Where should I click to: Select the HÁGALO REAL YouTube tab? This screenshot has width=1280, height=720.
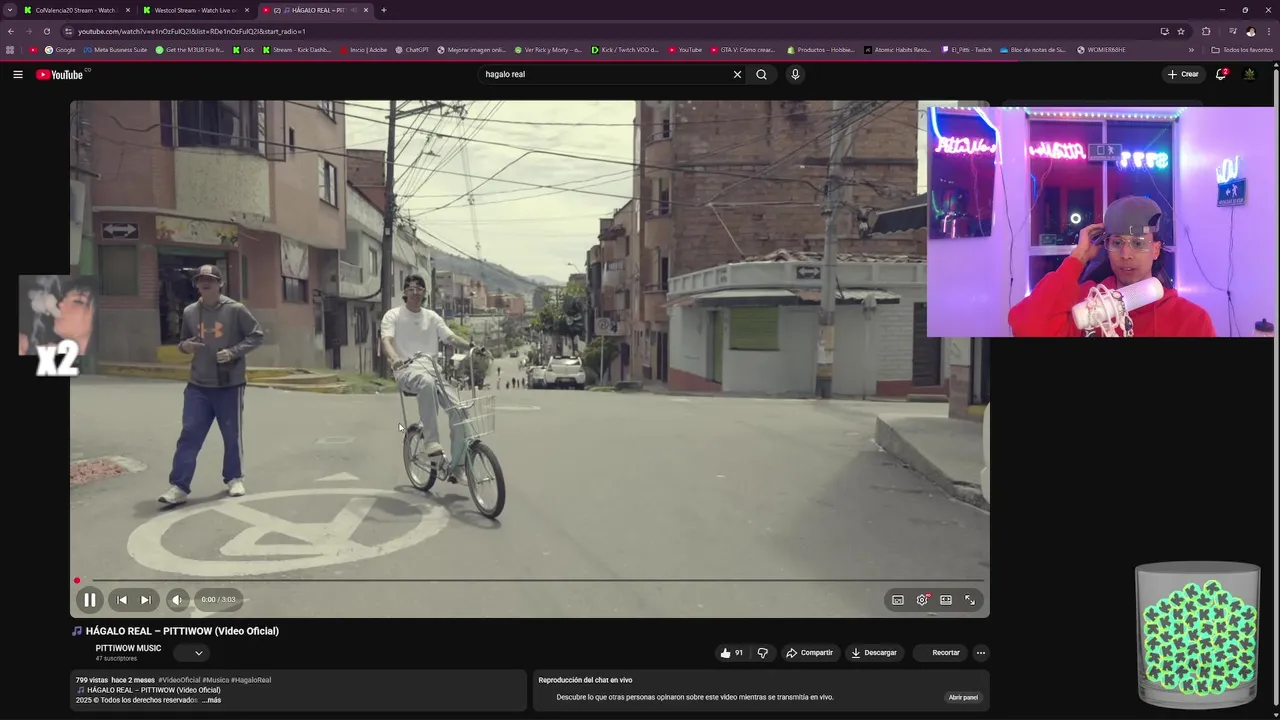315,10
